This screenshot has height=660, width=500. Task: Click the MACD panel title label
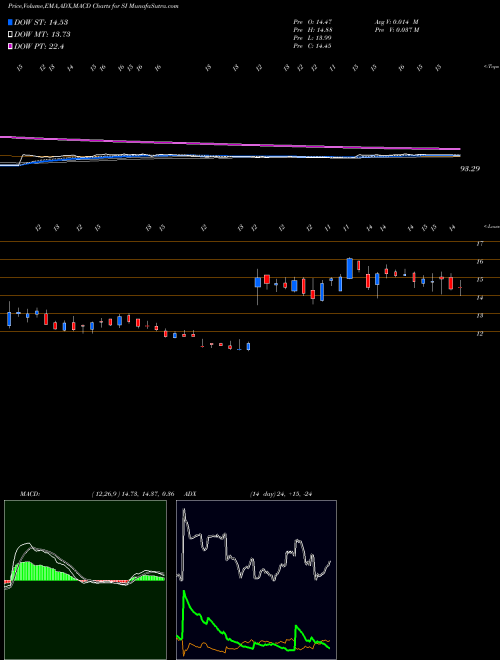(x=29, y=494)
